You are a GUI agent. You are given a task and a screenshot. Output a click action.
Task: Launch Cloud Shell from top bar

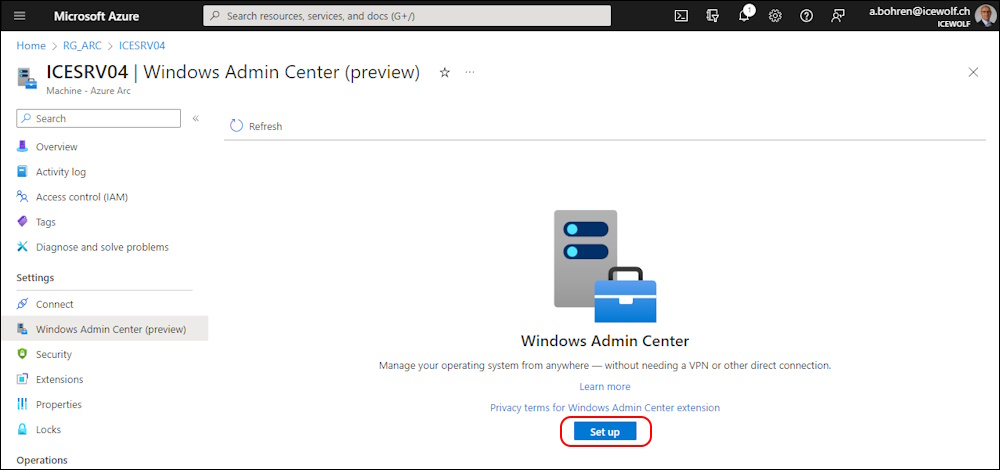click(681, 16)
